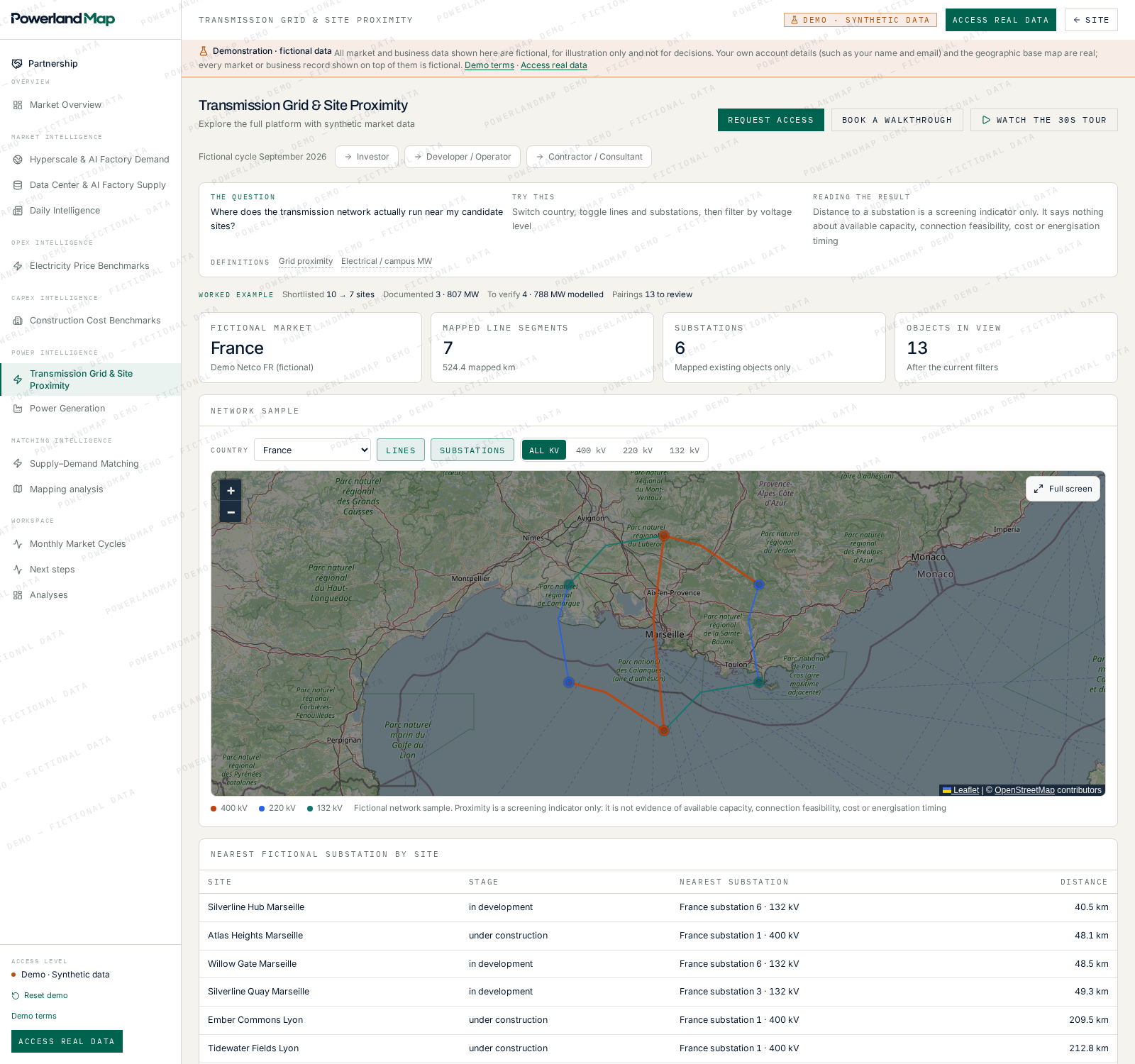This screenshot has height=1064, width=1135.
Task: Click the Site back button
Action: pyautogui.click(x=1091, y=20)
